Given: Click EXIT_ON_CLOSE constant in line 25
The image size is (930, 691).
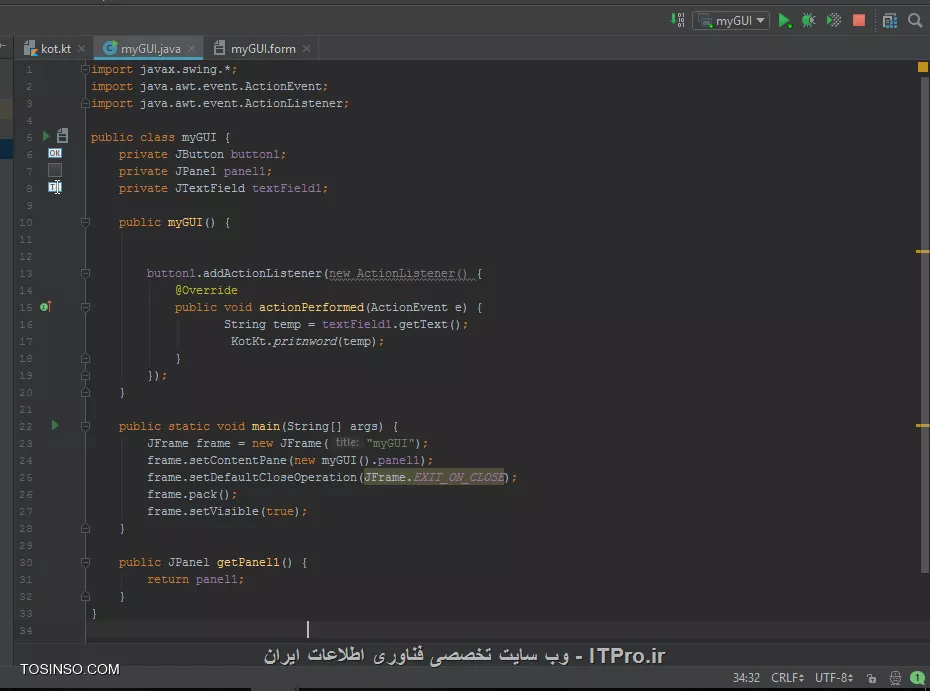Looking at the screenshot, I should pos(458,477).
